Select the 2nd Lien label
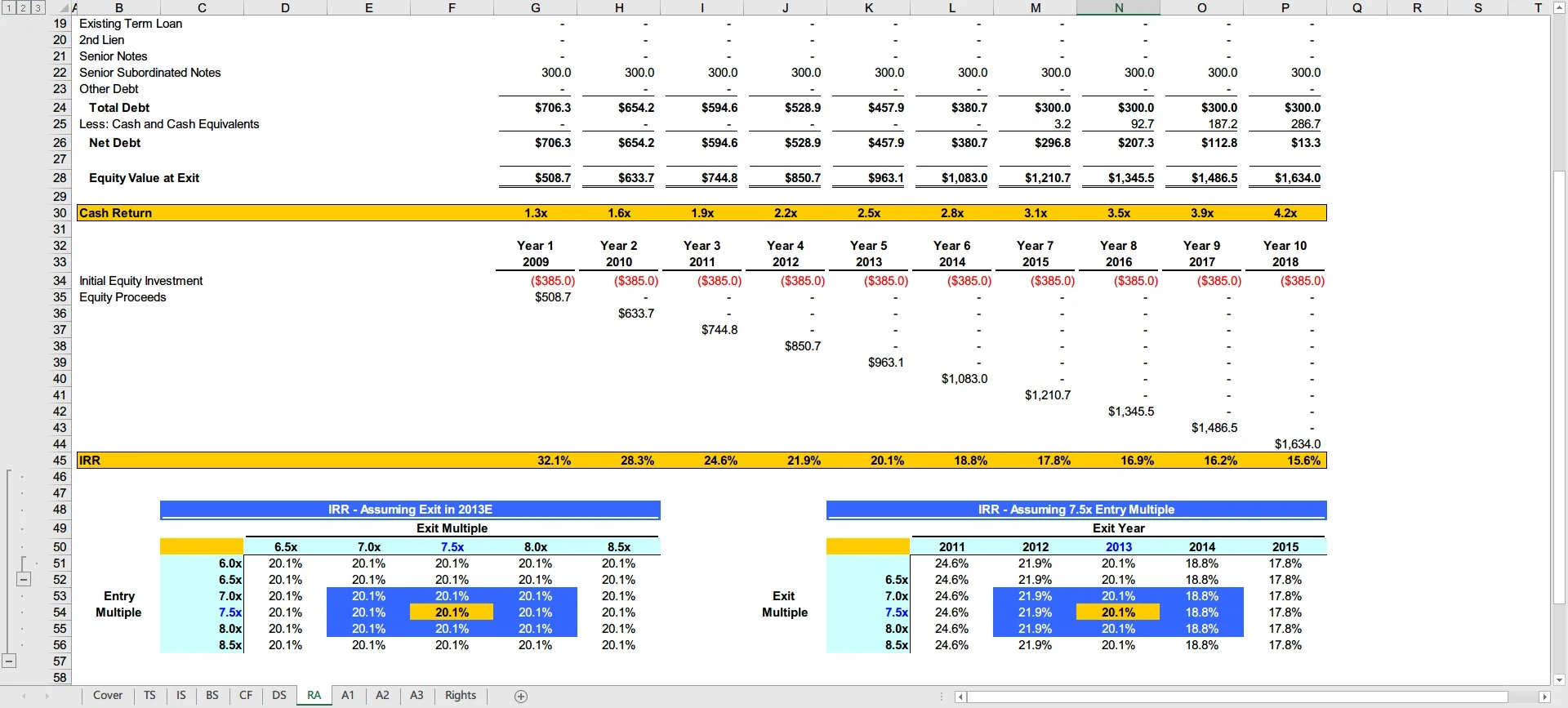This screenshot has width=1568, height=708. [x=102, y=40]
